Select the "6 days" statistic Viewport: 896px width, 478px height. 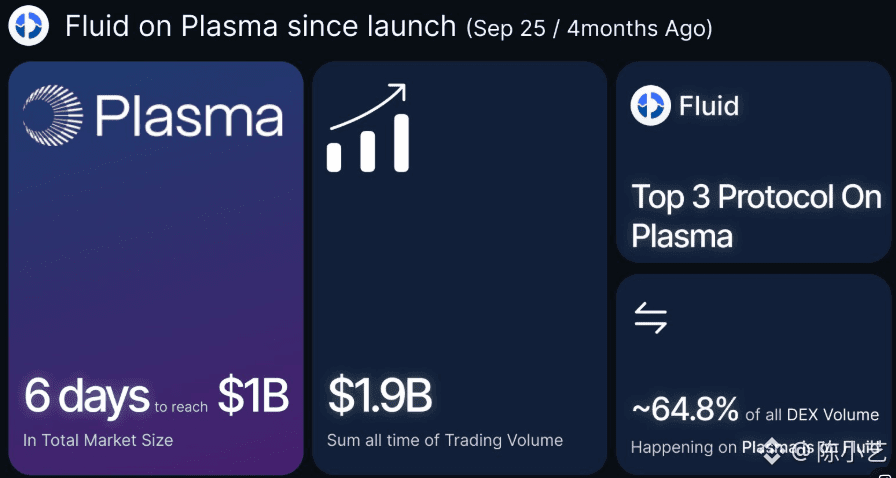pyautogui.click(x=86, y=396)
